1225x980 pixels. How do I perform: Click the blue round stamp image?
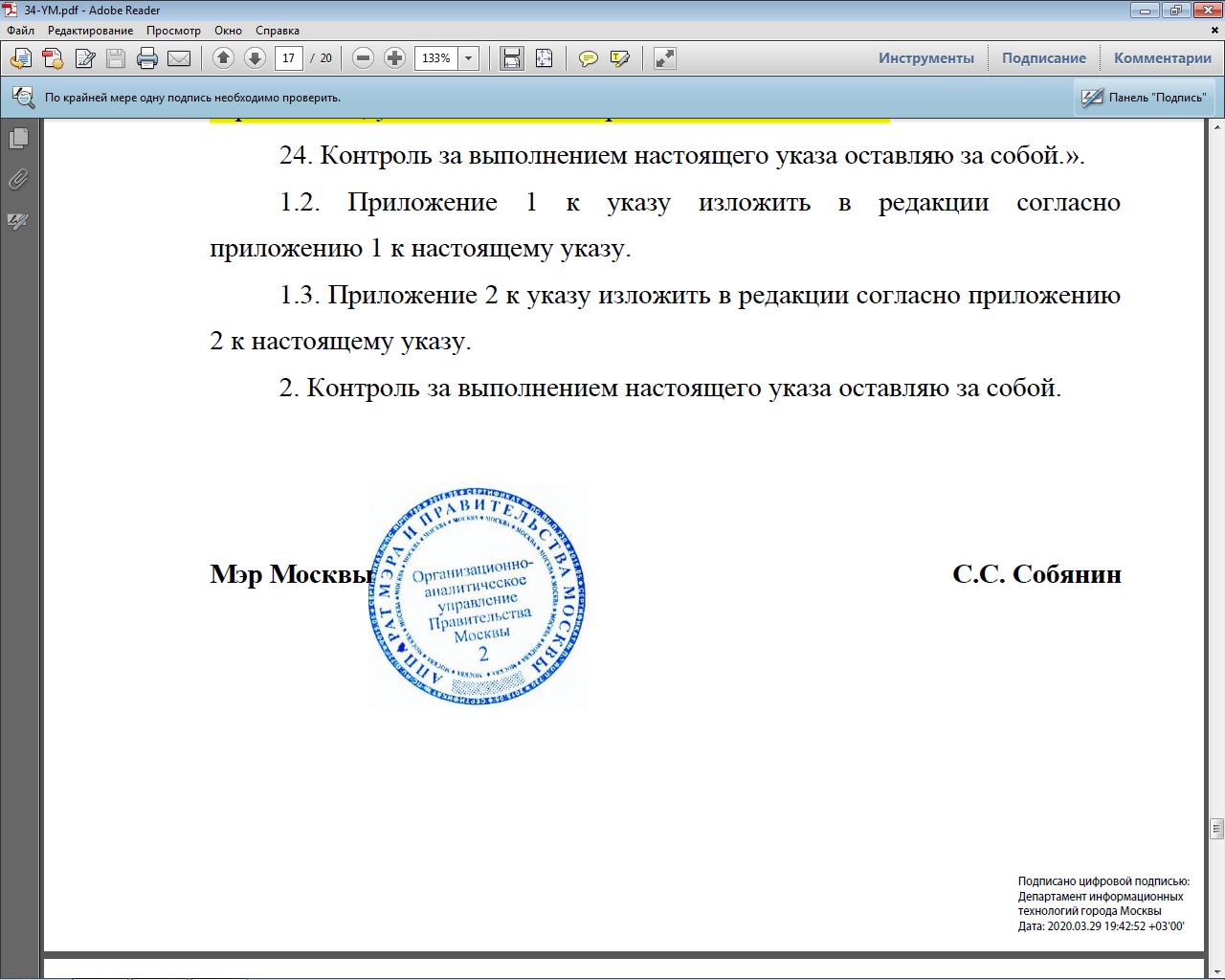click(x=478, y=596)
